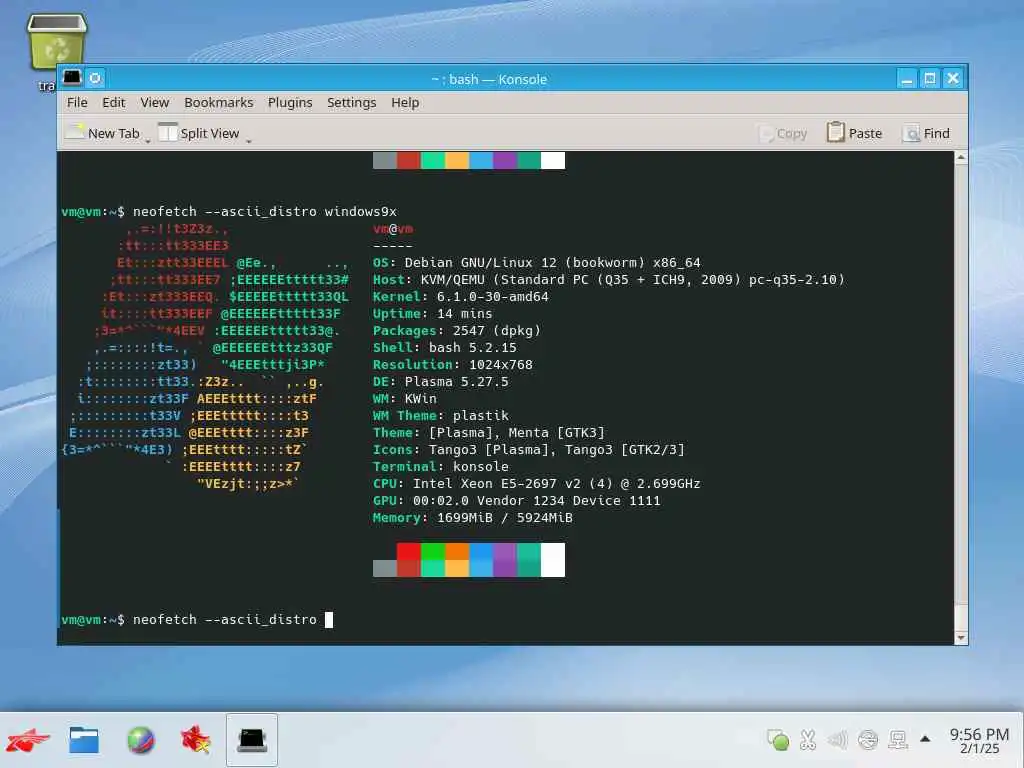
Task: Click the disconnected network globe tray icon
Action: (x=868, y=740)
